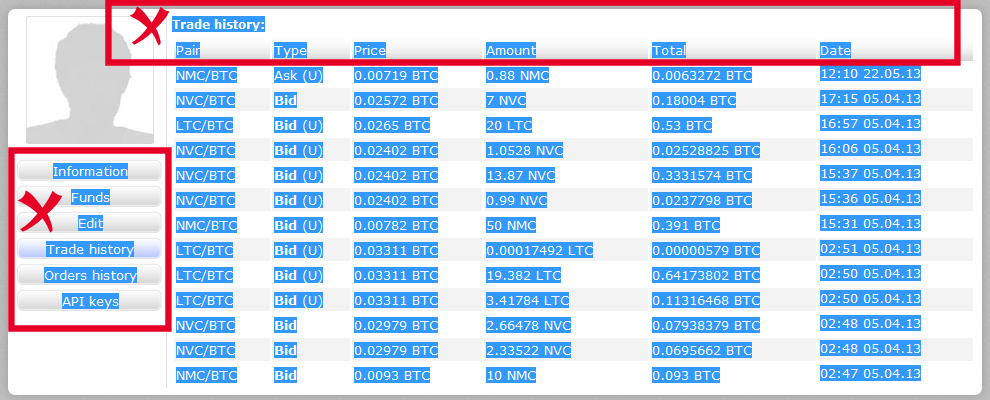The height and width of the screenshot is (400, 990).
Task: Click the Amount column header
Action: [x=510, y=50]
